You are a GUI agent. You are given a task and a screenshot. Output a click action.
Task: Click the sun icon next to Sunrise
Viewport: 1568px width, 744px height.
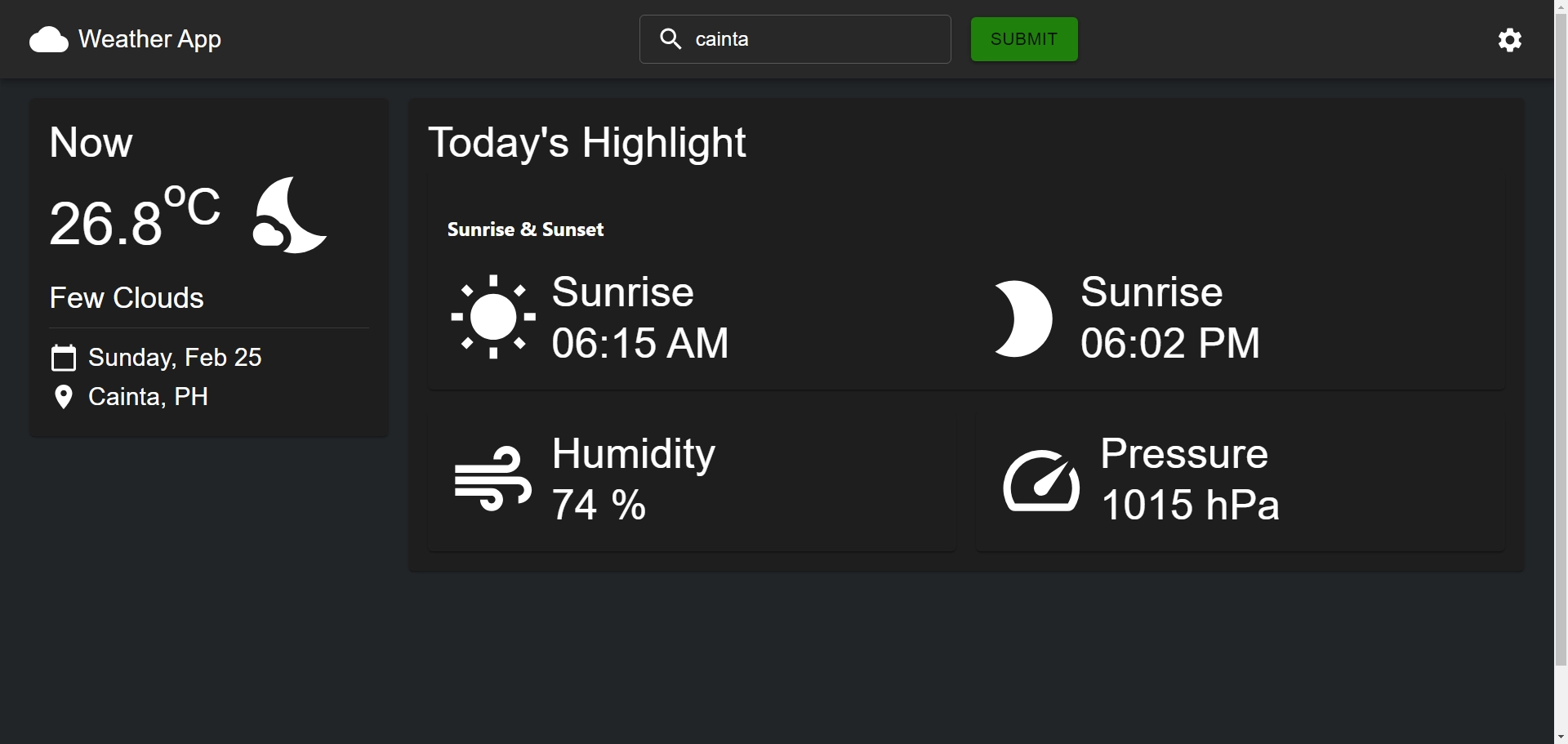pyautogui.click(x=493, y=317)
